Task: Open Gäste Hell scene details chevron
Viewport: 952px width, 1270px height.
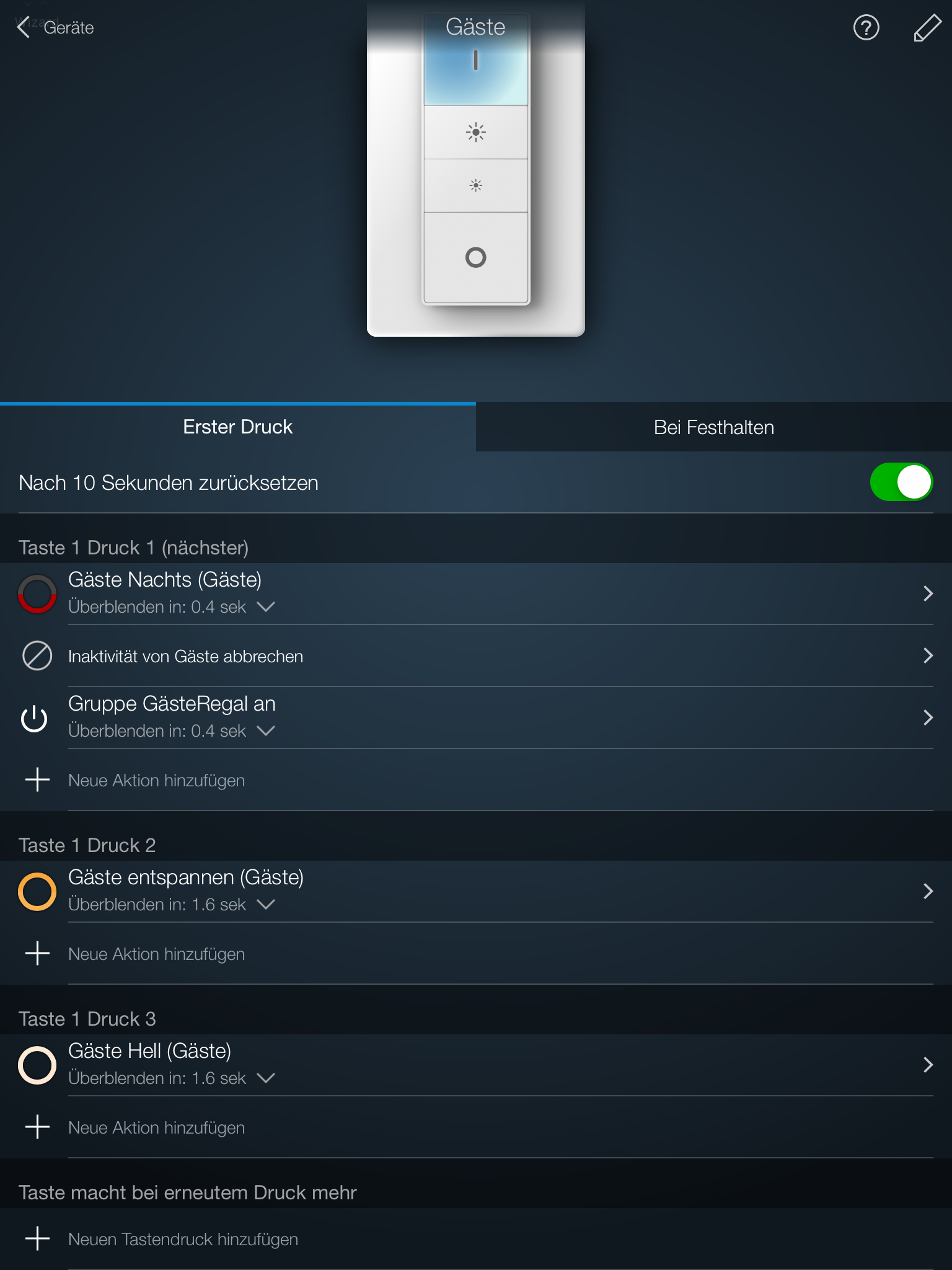Action: pyautogui.click(x=928, y=1065)
